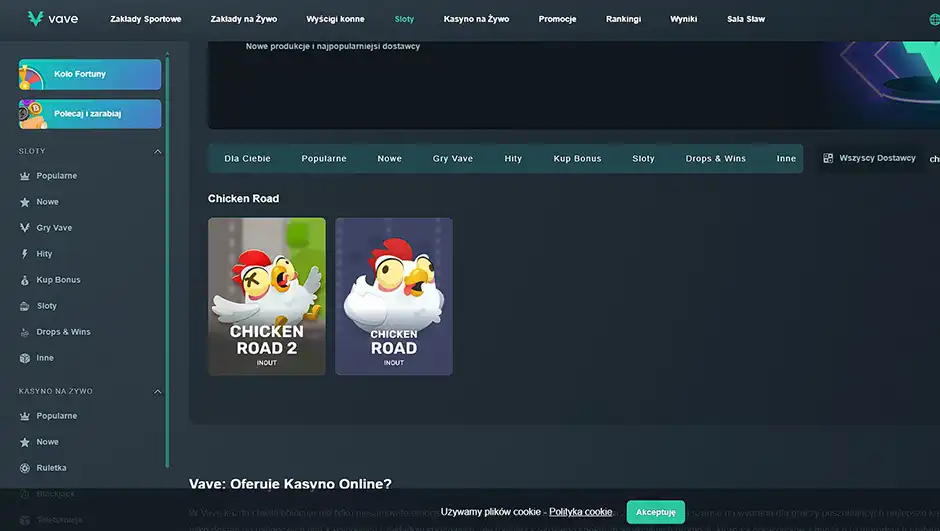Switch to the Drops & Wins category tab
This screenshot has width=940, height=531.
(716, 159)
